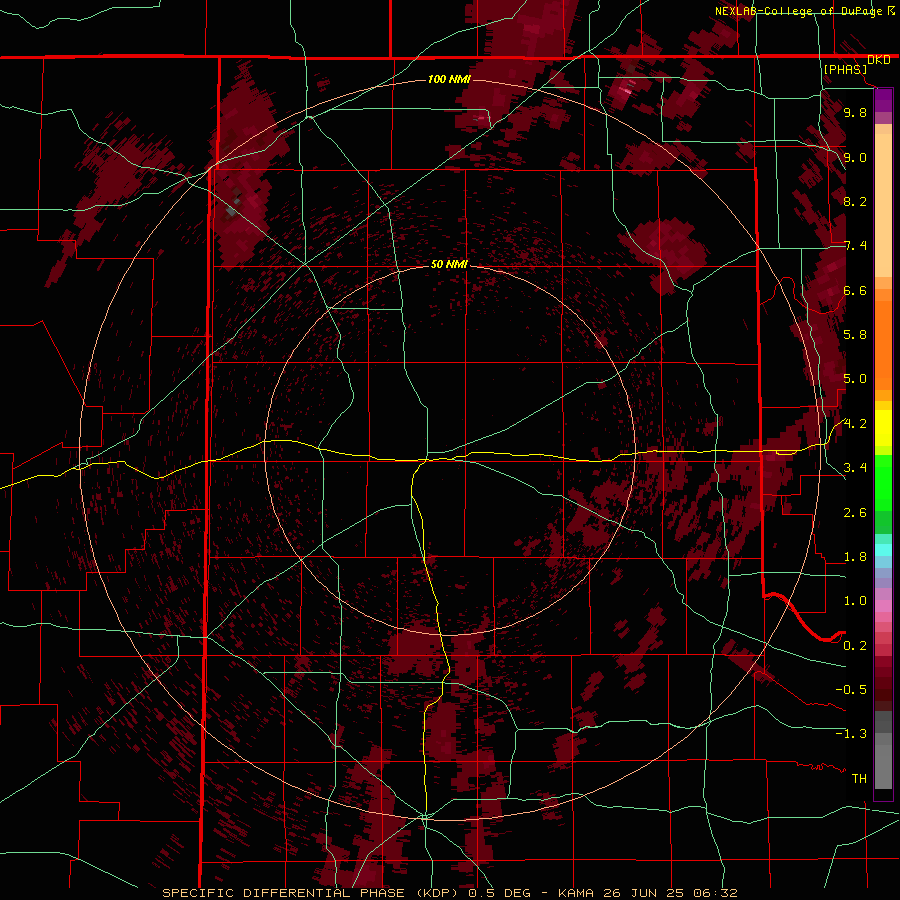The image size is (900, 900).
Task: Click the DKD label above the legend
Action: click(x=879, y=60)
